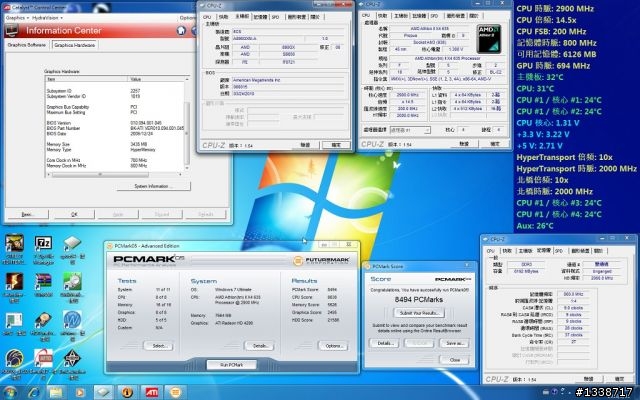Viewport: 640px width, 400px height.
Task: Select the Graphics Hardware tab
Action: pos(75,45)
